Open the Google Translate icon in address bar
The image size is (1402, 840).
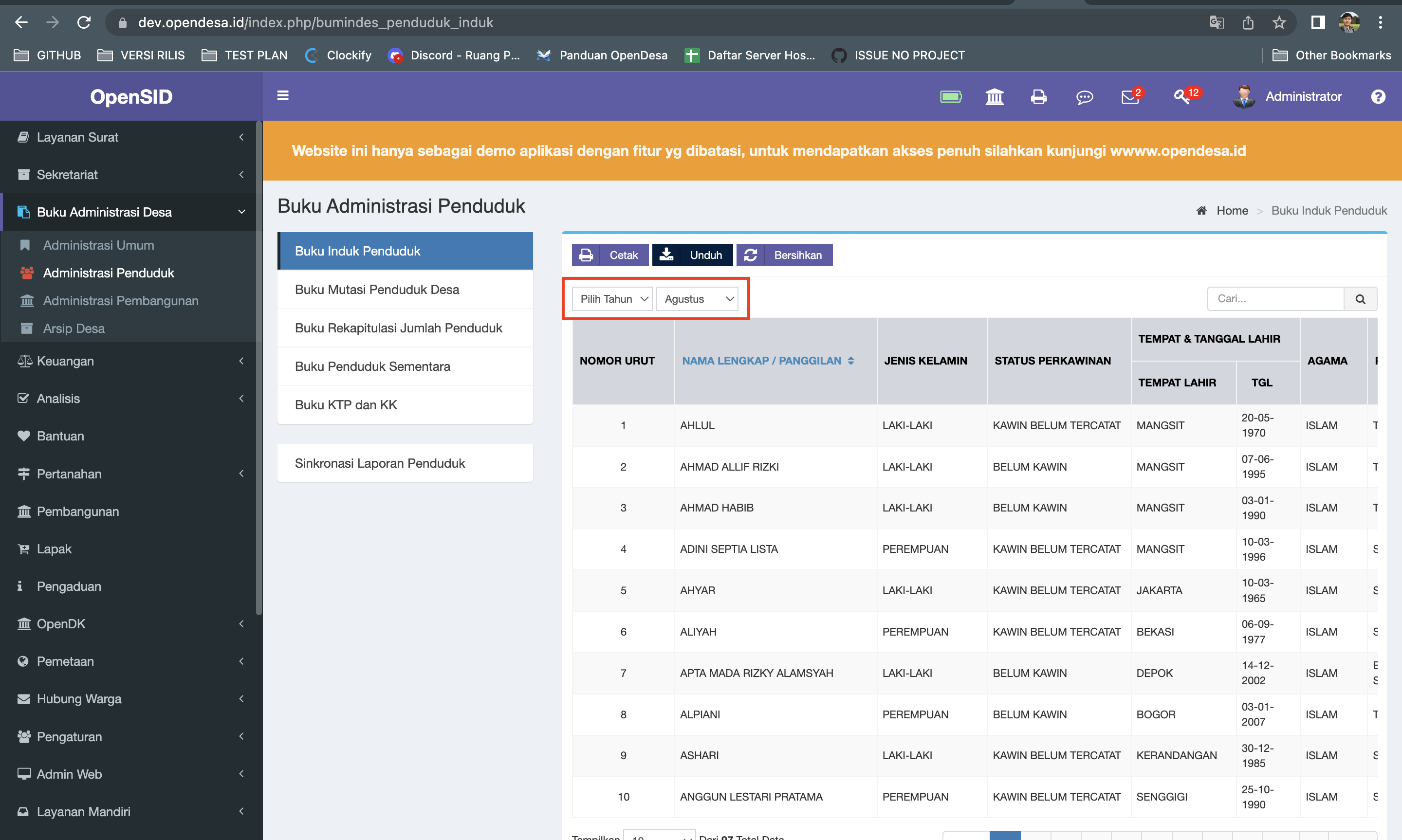1217,23
